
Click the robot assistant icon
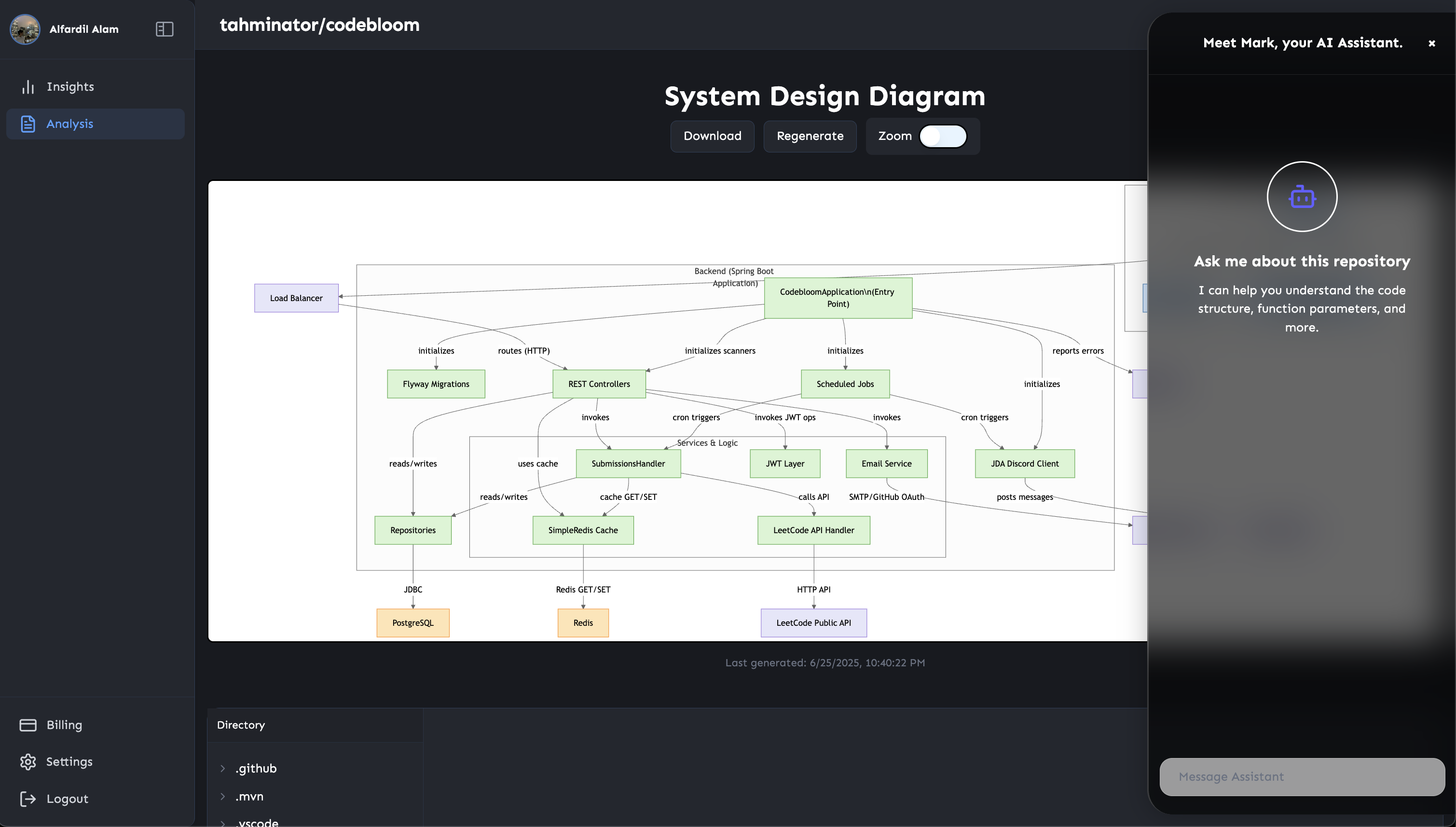(1302, 196)
